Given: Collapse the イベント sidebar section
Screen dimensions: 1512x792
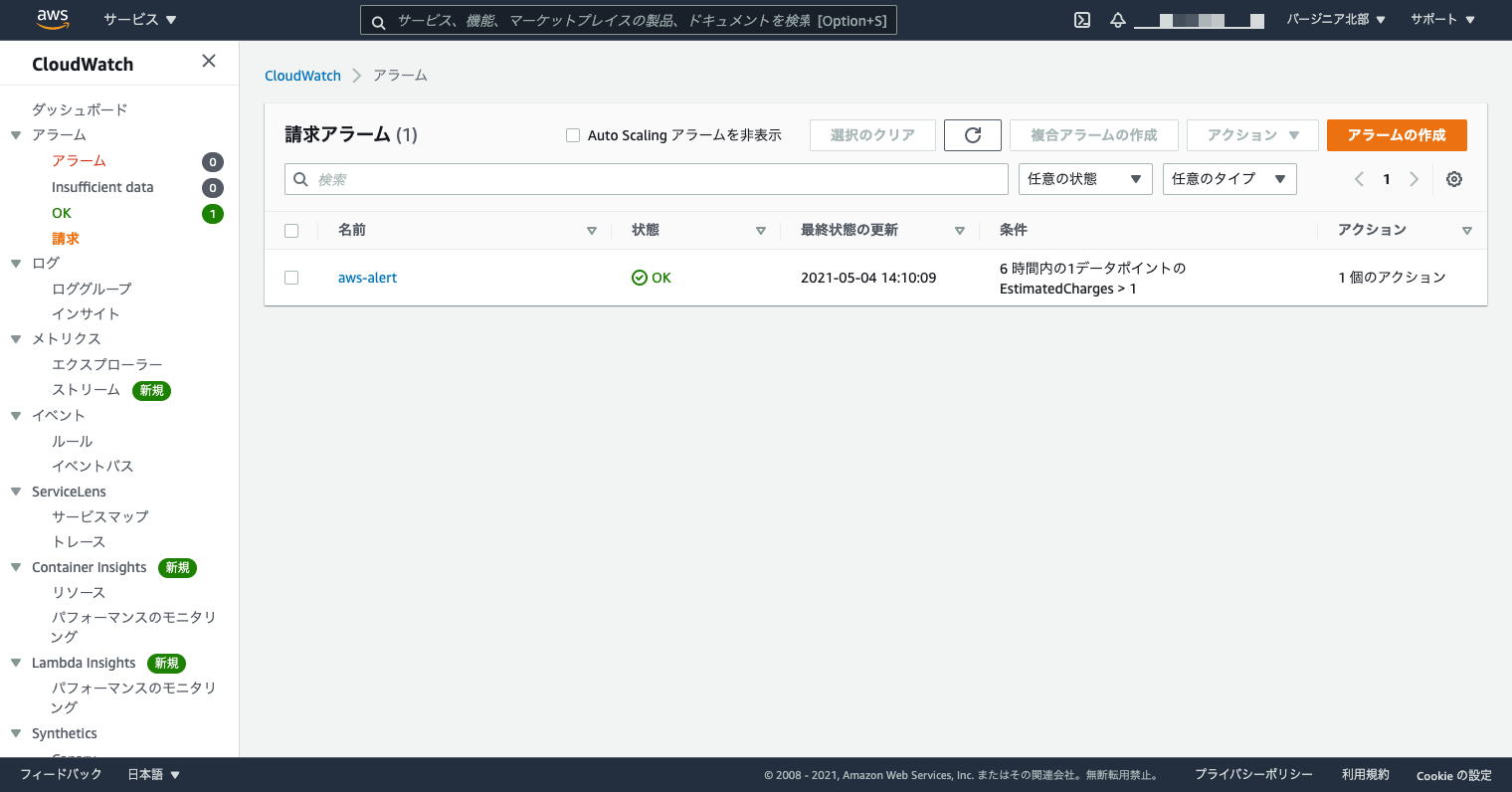Looking at the screenshot, I should click(x=16, y=416).
